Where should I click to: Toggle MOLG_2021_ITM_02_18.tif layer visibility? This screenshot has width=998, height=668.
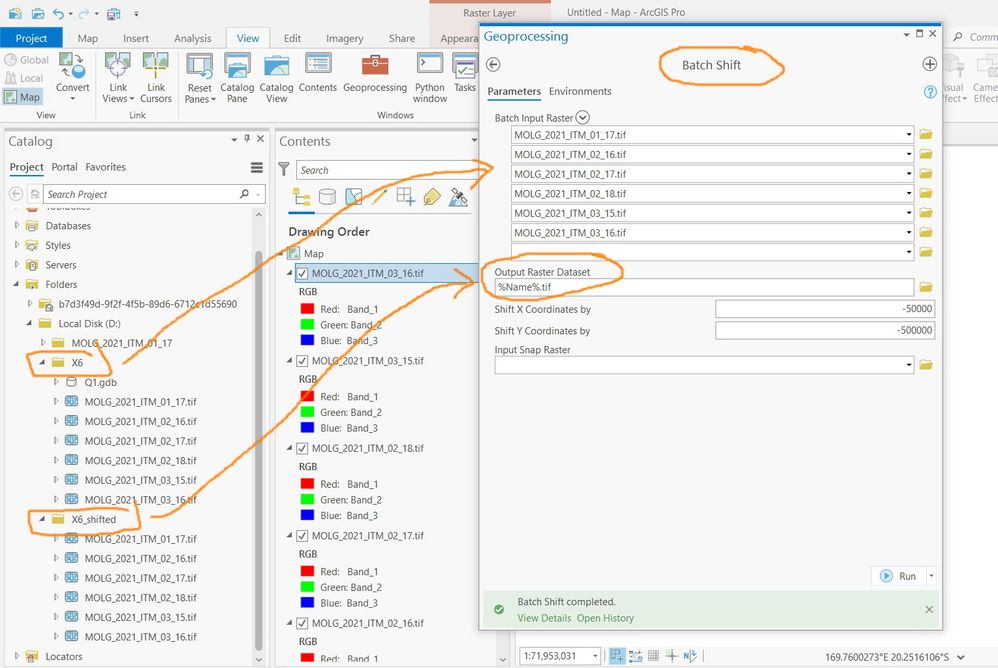[x=302, y=449]
